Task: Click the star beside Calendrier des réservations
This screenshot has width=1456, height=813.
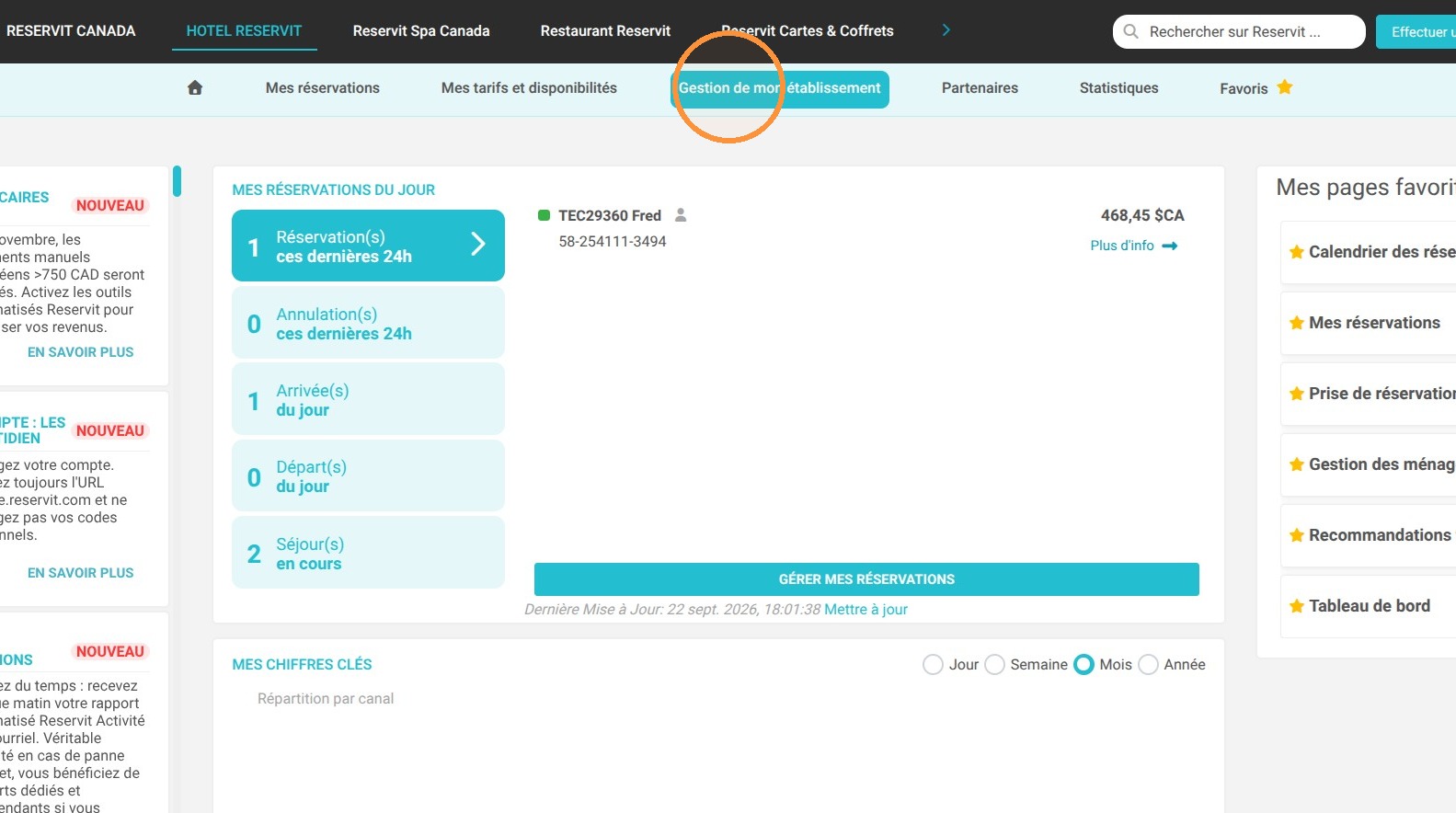Action: tap(1297, 252)
